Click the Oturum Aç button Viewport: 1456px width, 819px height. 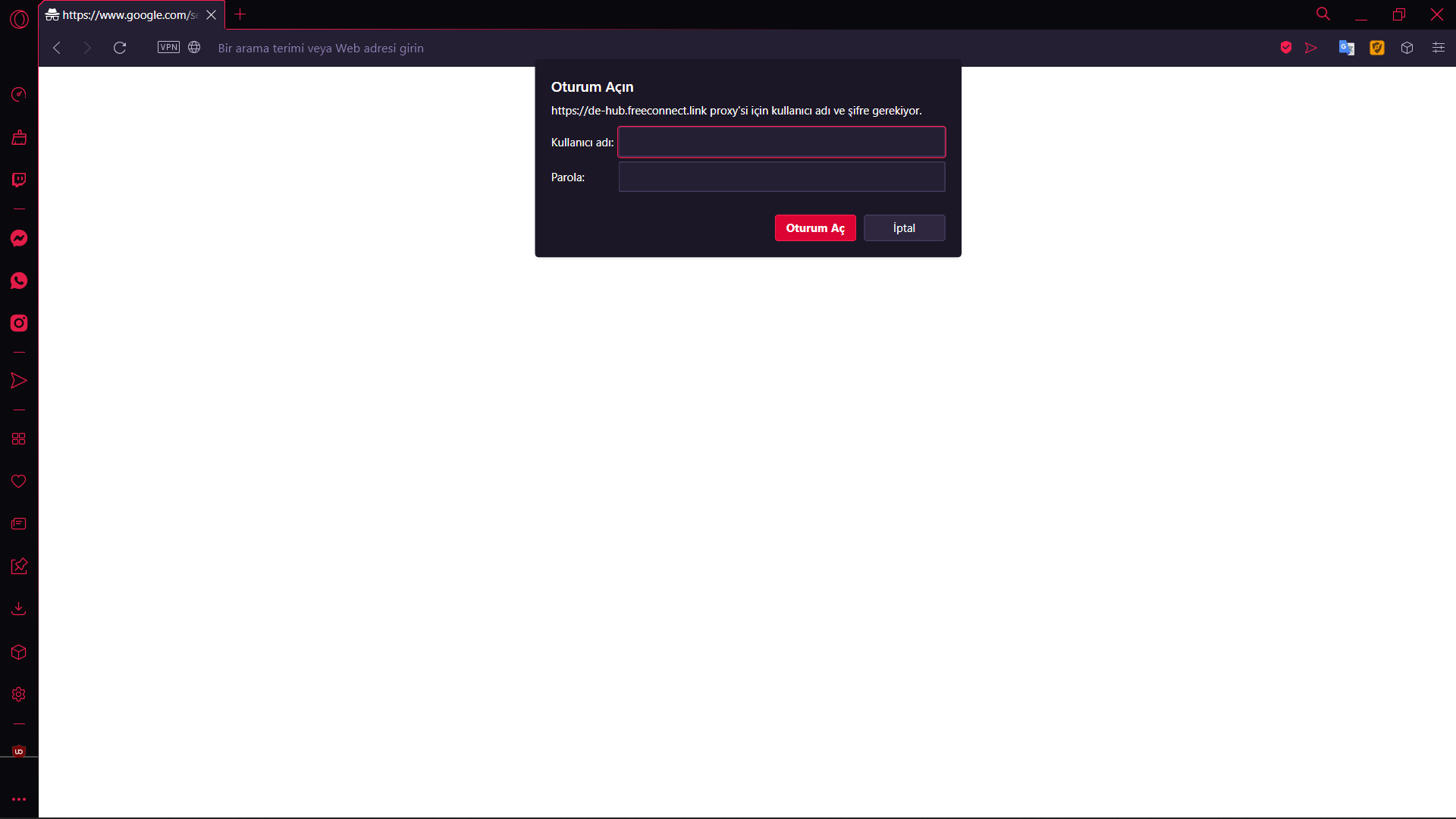coord(815,228)
